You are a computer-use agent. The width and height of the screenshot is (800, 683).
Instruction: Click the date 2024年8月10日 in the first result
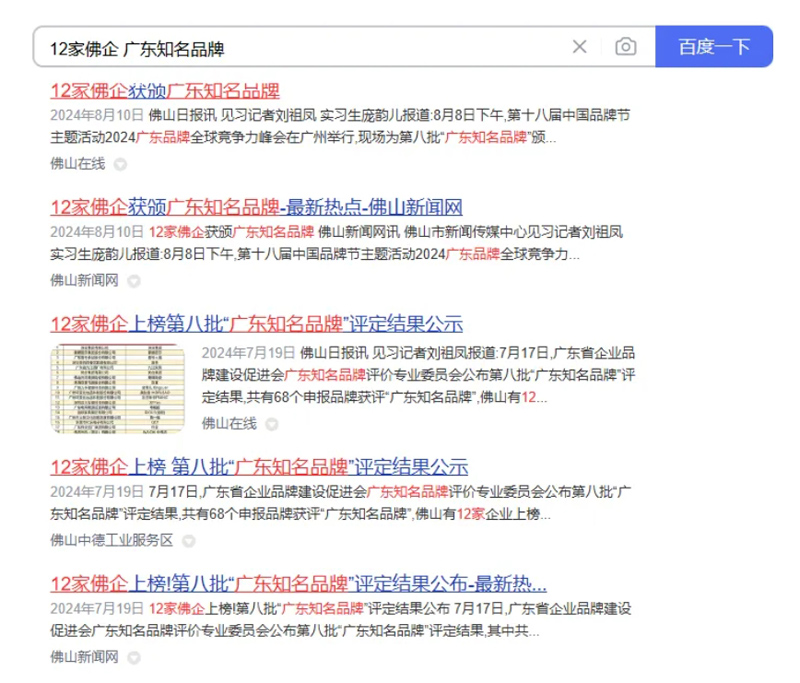[x=97, y=115]
